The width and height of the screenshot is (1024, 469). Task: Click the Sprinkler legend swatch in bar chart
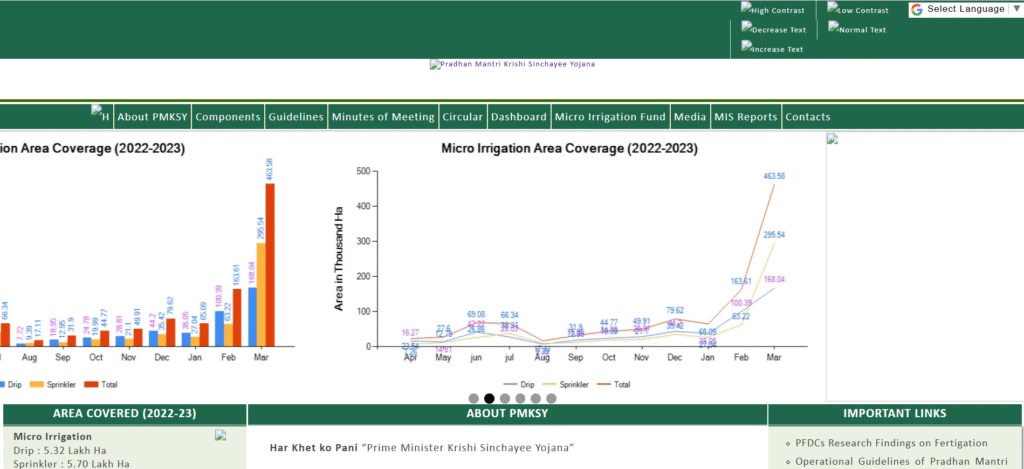[x=38, y=384]
